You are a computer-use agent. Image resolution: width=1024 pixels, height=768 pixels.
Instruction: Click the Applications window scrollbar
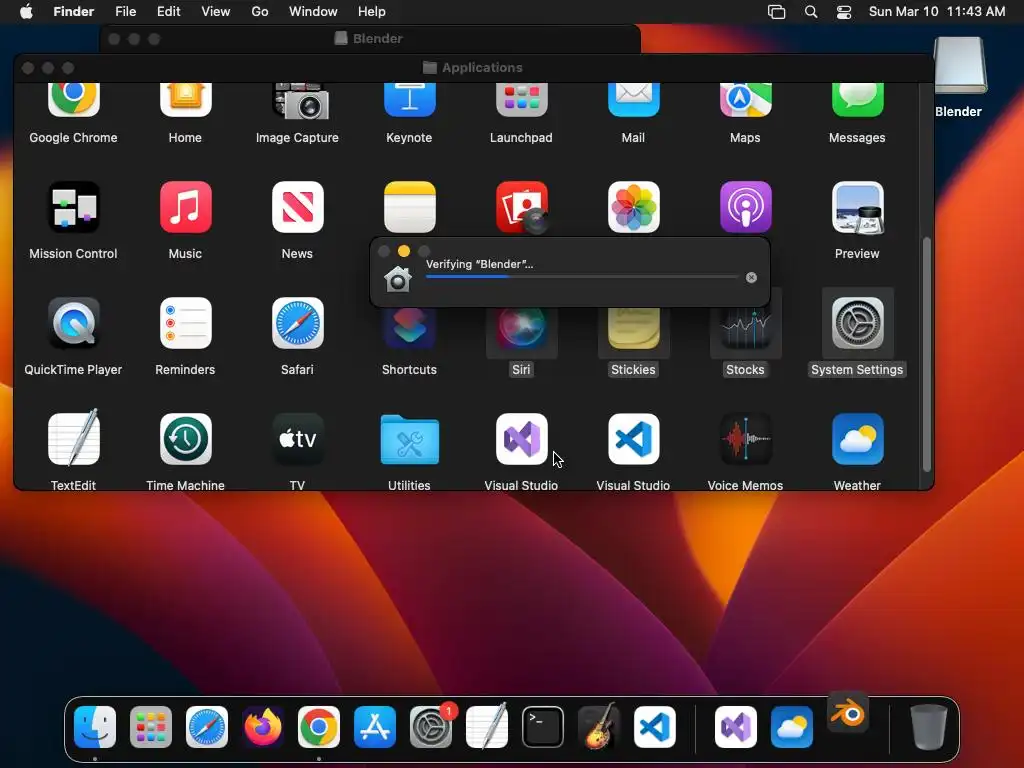(926, 354)
